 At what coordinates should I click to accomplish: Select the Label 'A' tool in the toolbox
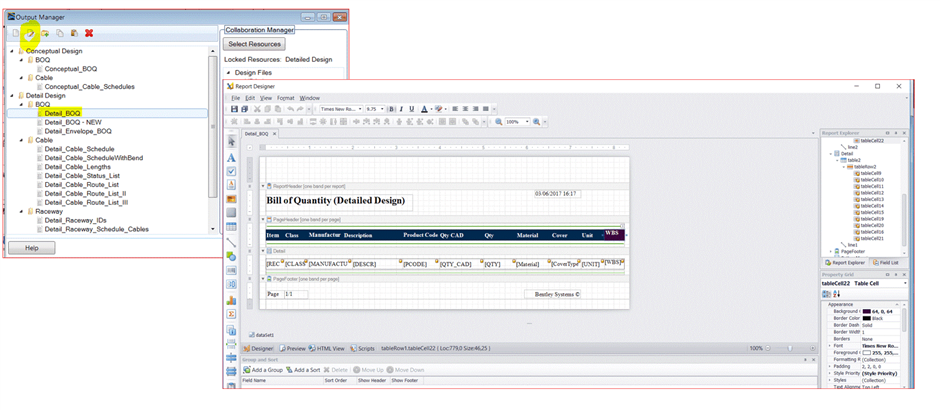pyautogui.click(x=231, y=158)
